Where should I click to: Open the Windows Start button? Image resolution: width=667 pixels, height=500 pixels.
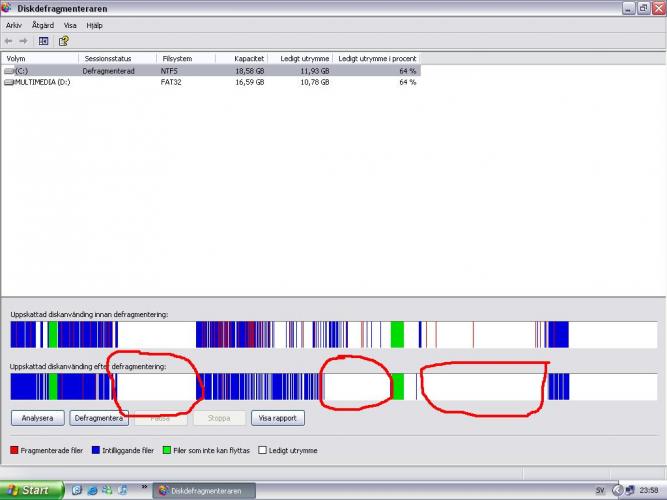tap(32, 490)
